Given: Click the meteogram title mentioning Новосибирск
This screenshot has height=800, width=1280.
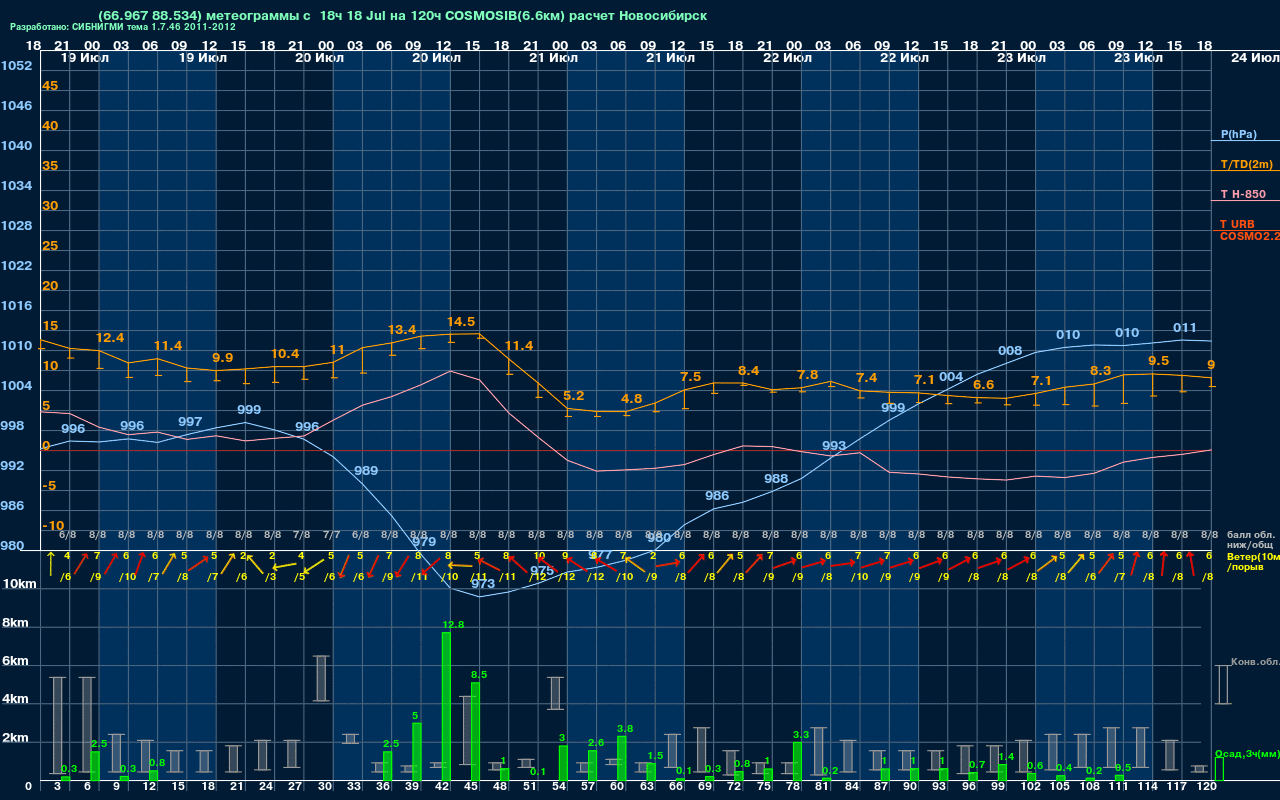Looking at the screenshot, I should 403,16.
